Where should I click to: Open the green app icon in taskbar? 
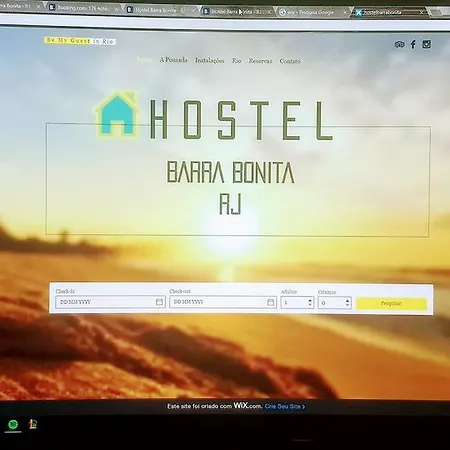coord(13,424)
